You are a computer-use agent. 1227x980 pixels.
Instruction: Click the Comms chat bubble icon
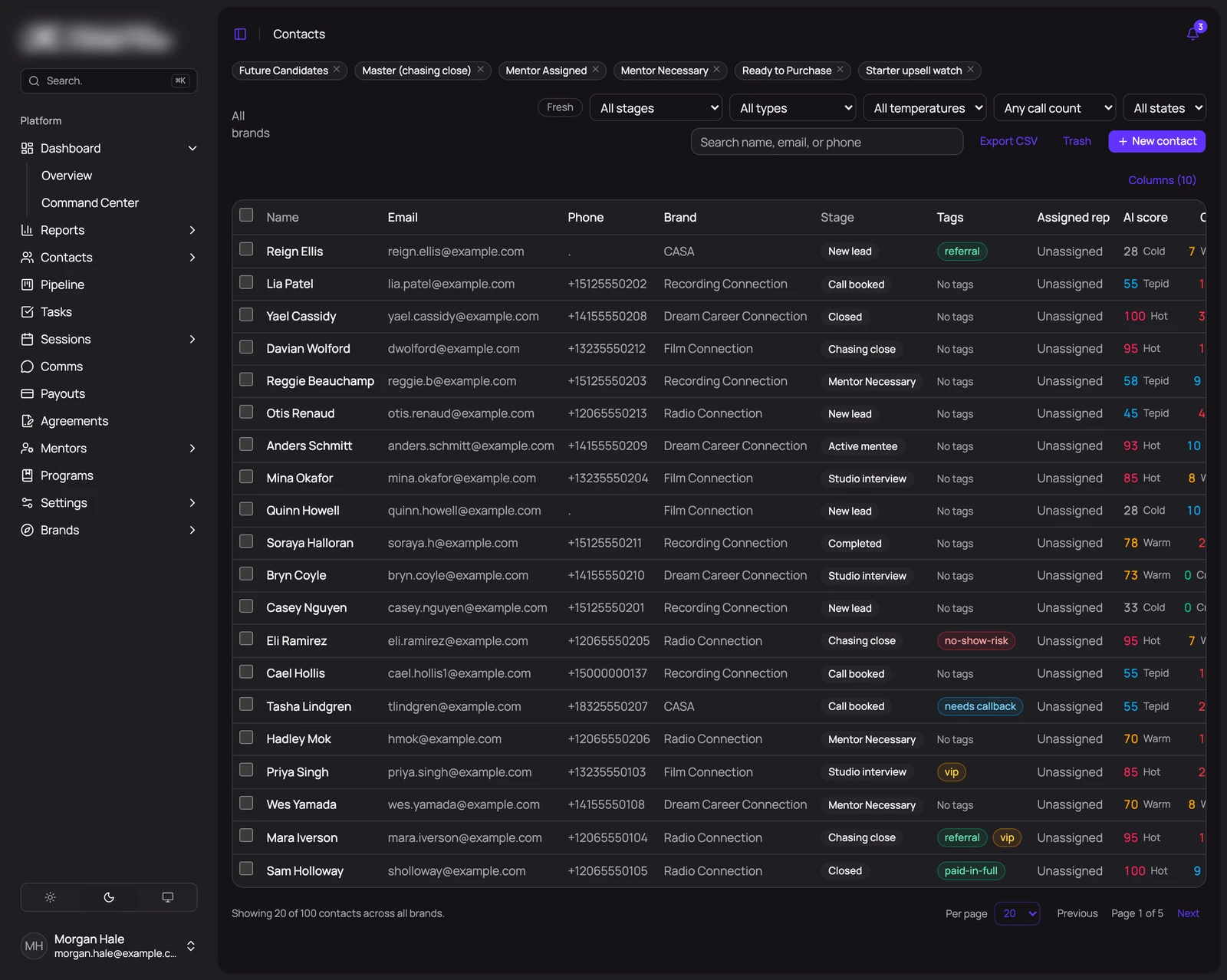(28, 367)
